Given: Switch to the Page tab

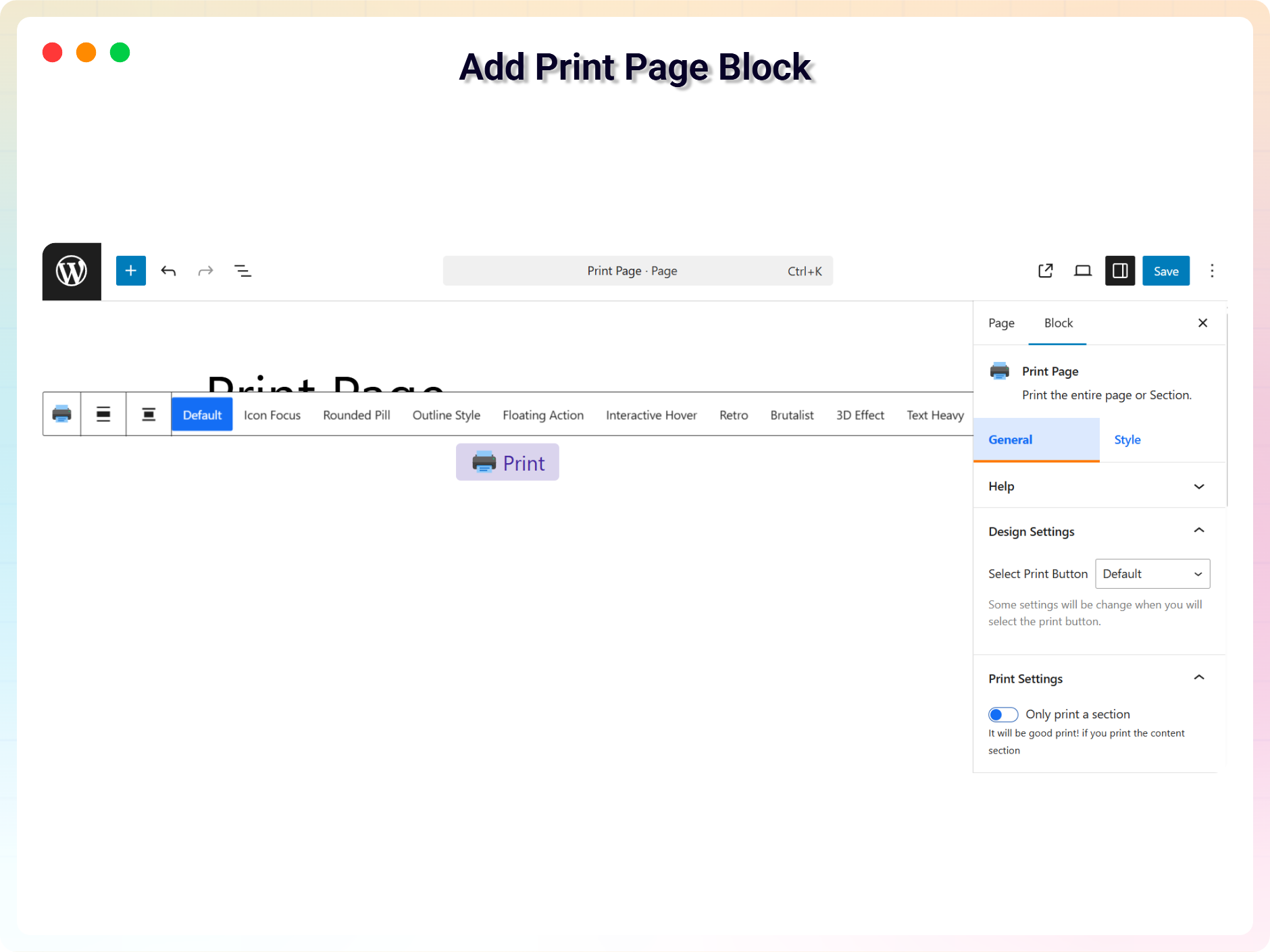Looking at the screenshot, I should (x=1001, y=323).
